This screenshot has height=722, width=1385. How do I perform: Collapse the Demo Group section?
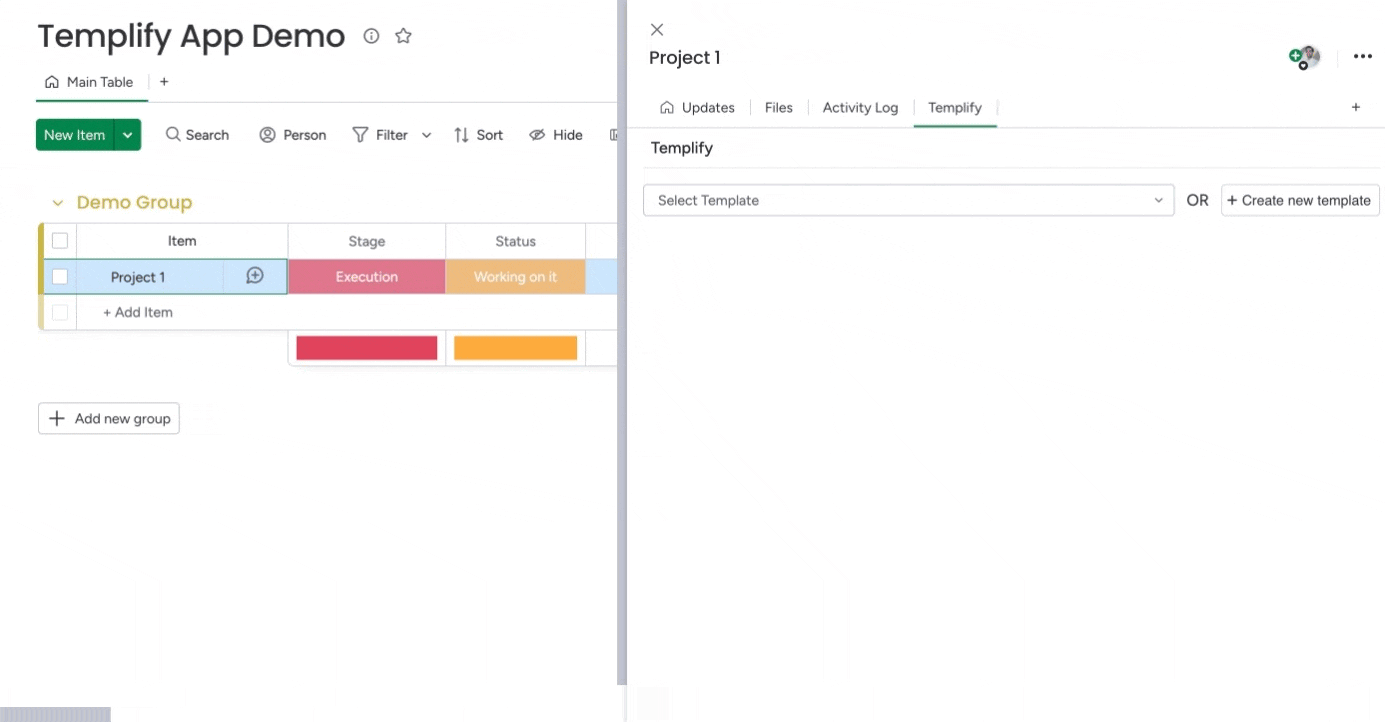[x=57, y=202]
